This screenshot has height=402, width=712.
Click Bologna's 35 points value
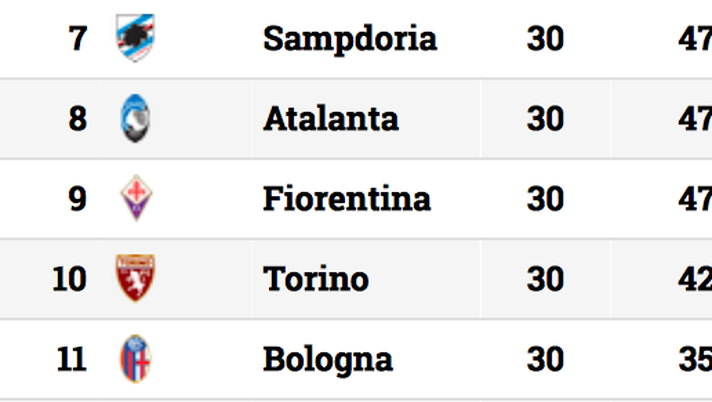[x=695, y=359]
